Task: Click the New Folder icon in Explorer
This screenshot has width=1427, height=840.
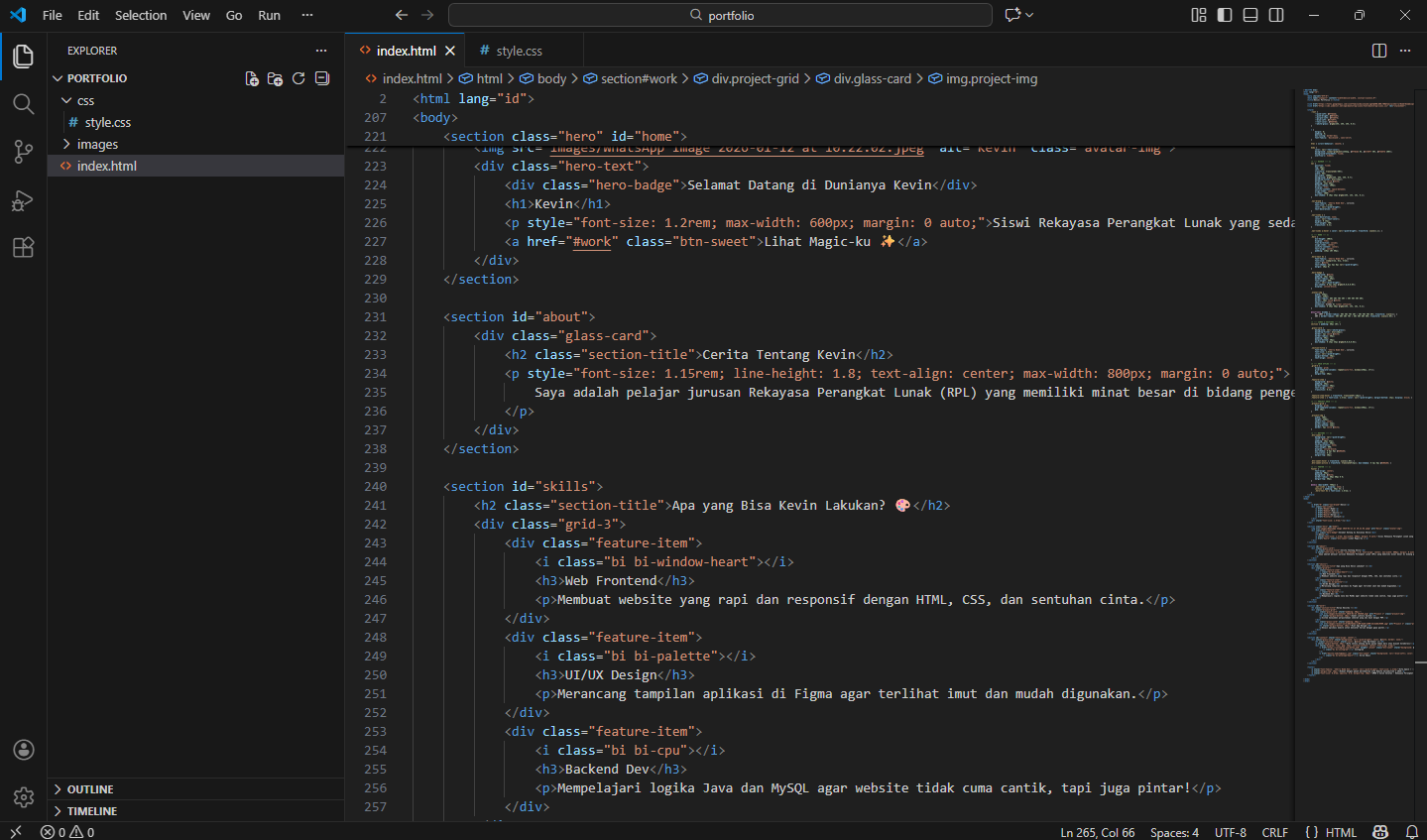Action: coord(275,78)
